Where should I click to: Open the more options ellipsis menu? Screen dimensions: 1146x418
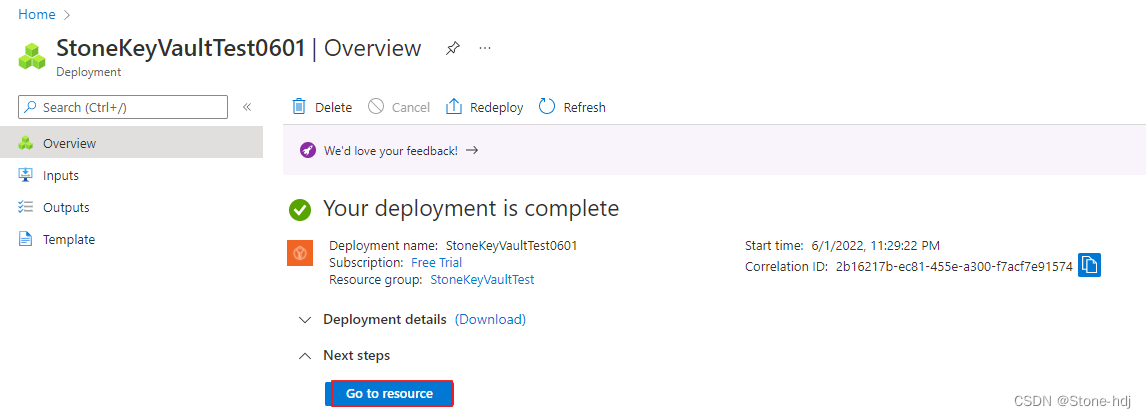[x=485, y=48]
